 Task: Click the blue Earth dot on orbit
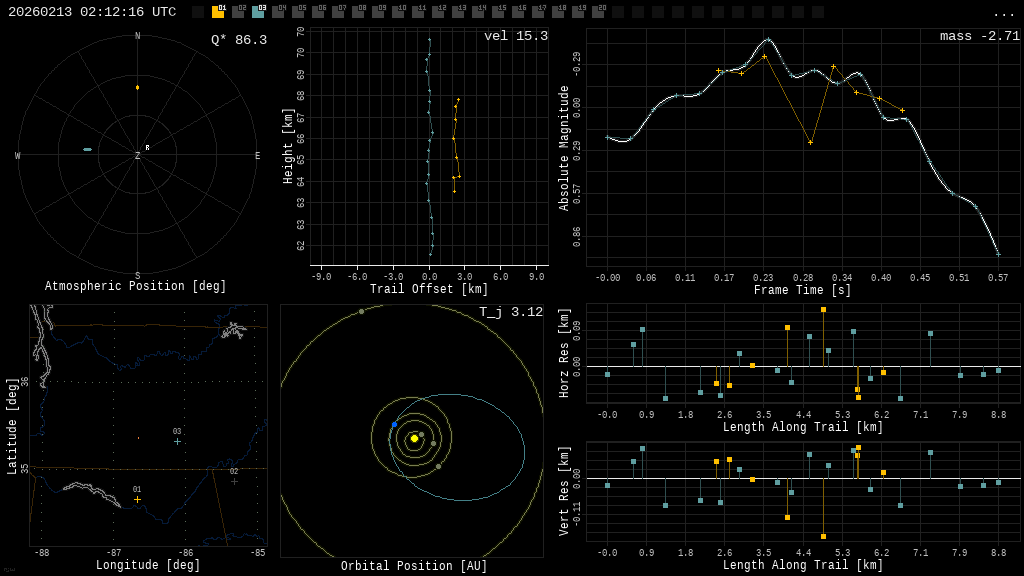coord(394,425)
